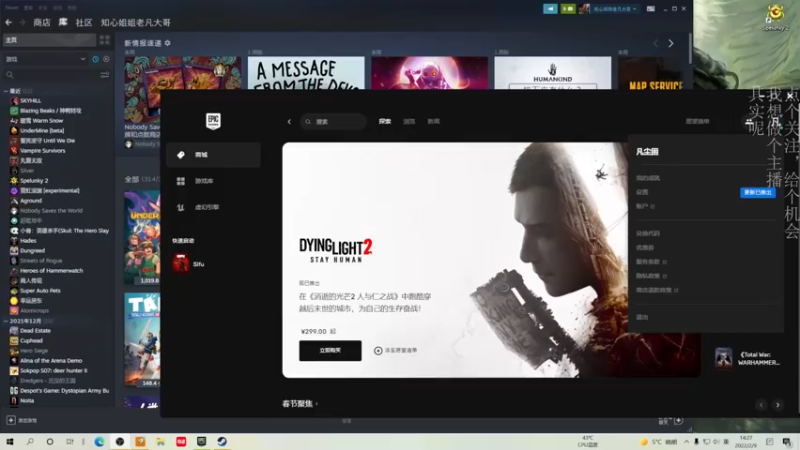This screenshot has width=800, height=450.
Task: Open 商城 store in Epic sidebar
Action: pyautogui.click(x=213, y=155)
